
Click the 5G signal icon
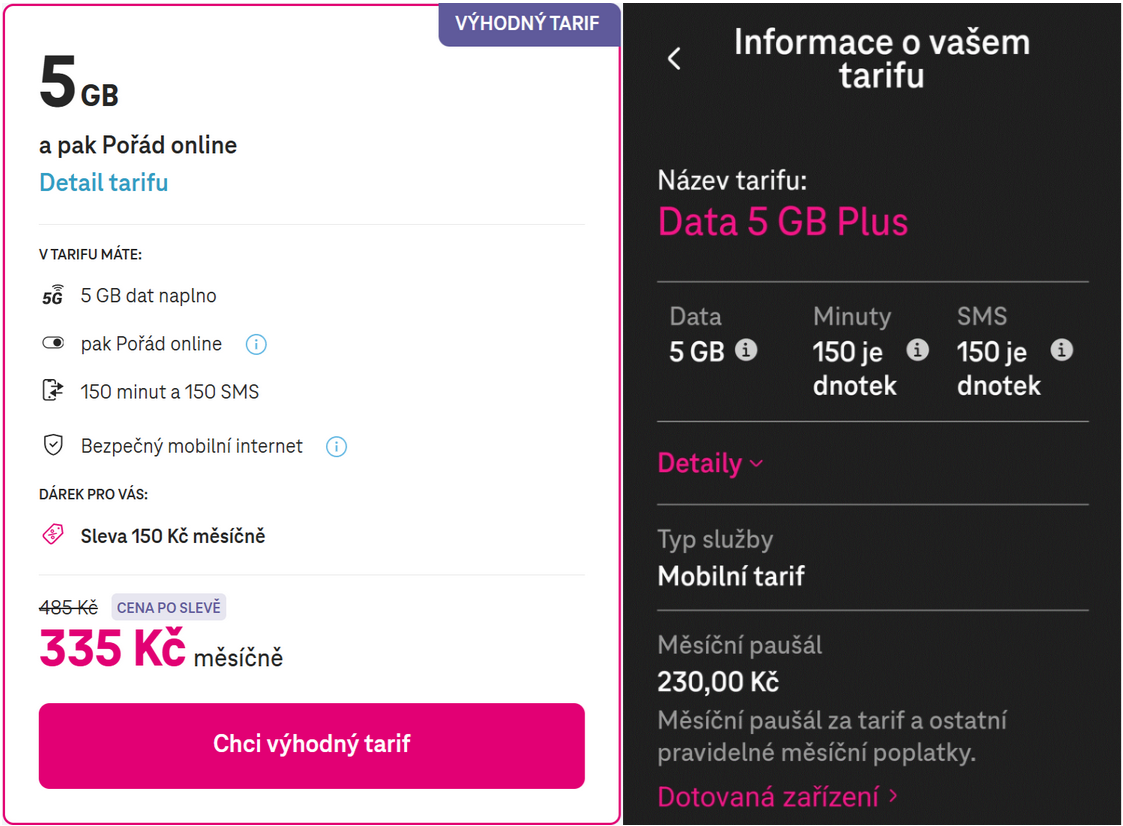coord(53,295)
